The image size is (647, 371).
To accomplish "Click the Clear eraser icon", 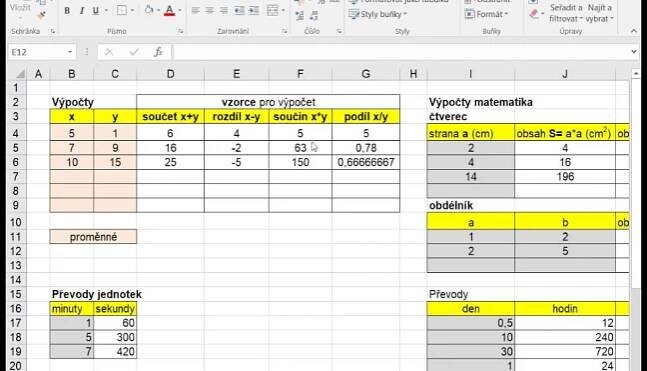I will pos(534,14).
